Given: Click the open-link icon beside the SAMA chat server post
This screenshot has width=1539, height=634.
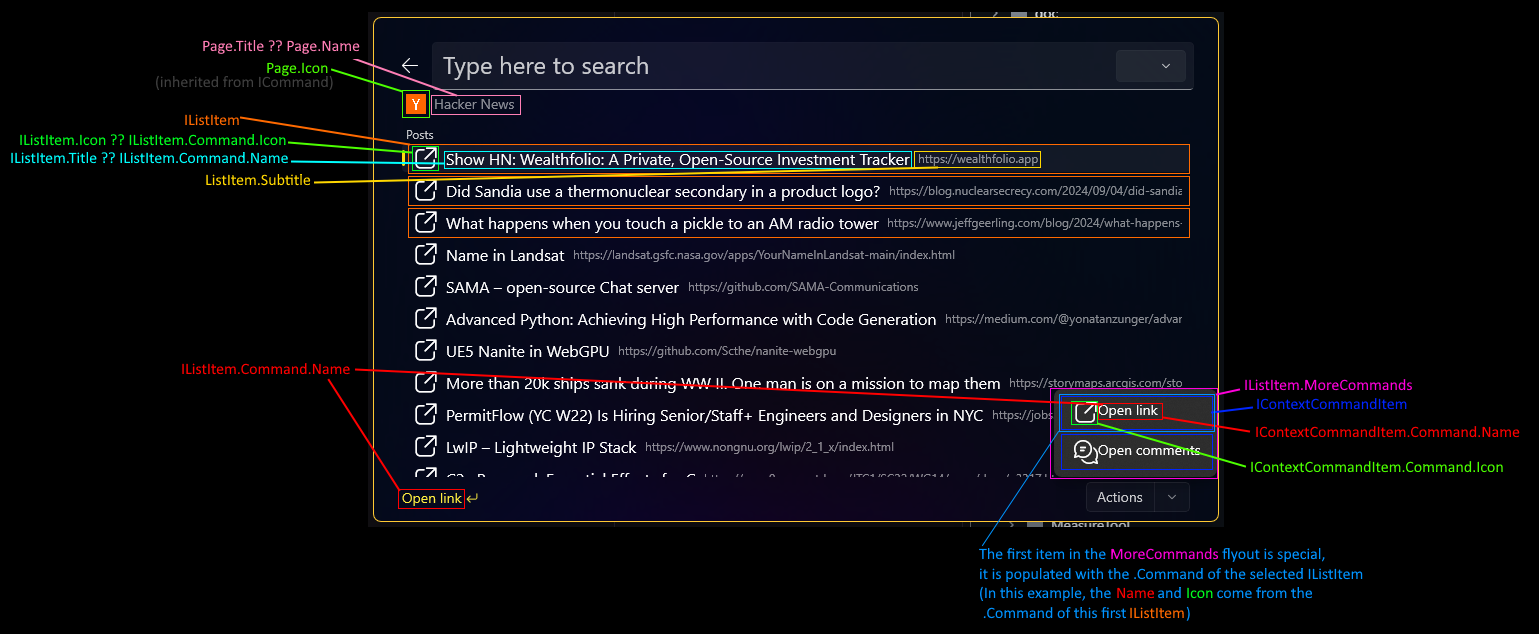Looking at the screenshot, I should tap(426, 287).
